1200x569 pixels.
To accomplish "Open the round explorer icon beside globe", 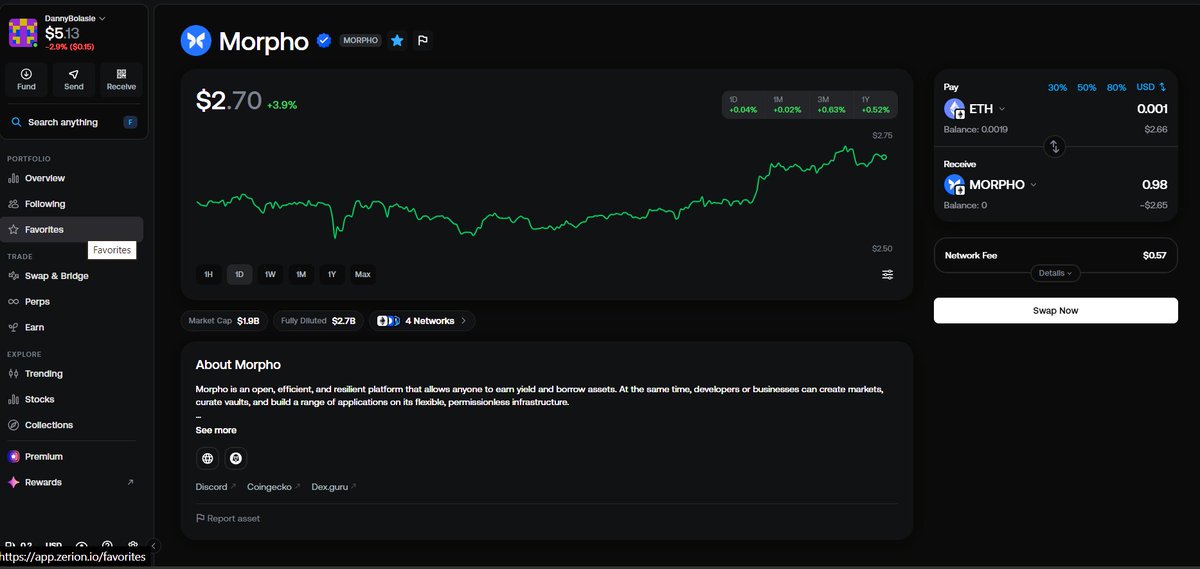I will coord(236,458).
